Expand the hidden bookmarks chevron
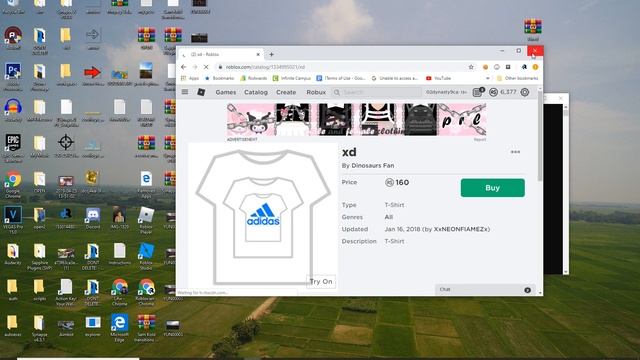The width and height of the screenshot is (640, 360). [487, 78]
